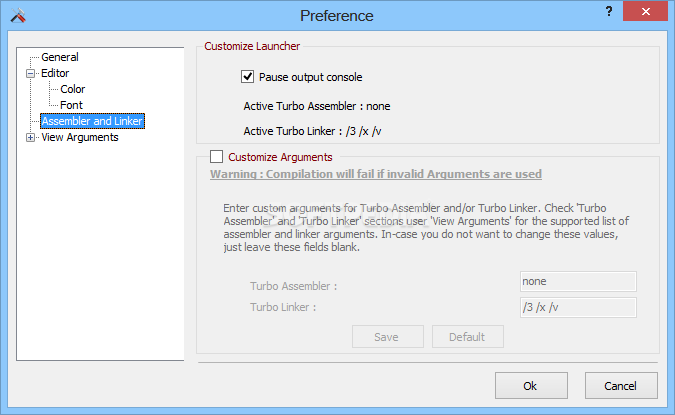Image resolution: width=675 pixels, height=415 pixels.
Task: Click the app icon in title bar
Action: tap(18, 16)
